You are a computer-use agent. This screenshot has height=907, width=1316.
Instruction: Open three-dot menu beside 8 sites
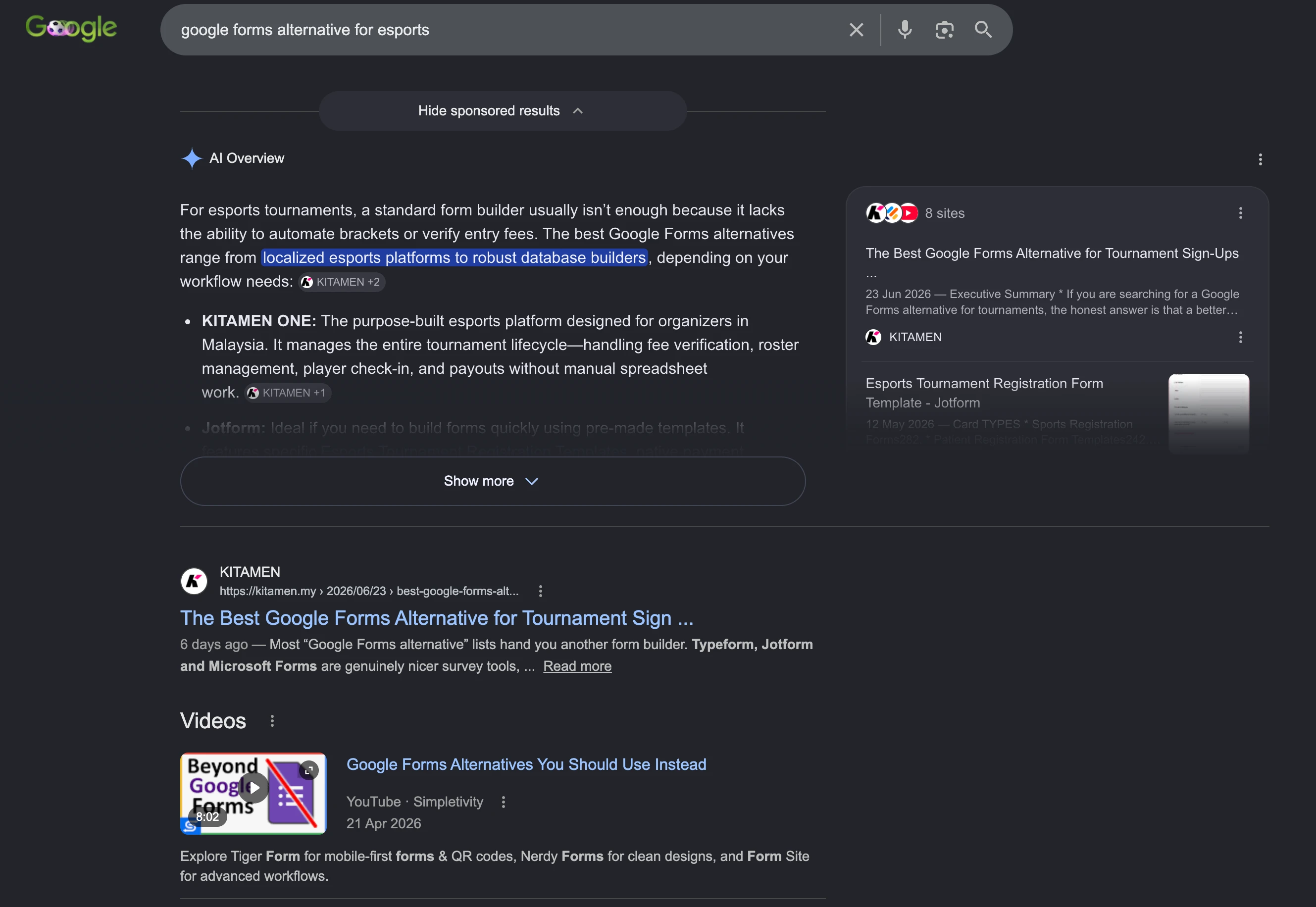tap(1240, 213)
